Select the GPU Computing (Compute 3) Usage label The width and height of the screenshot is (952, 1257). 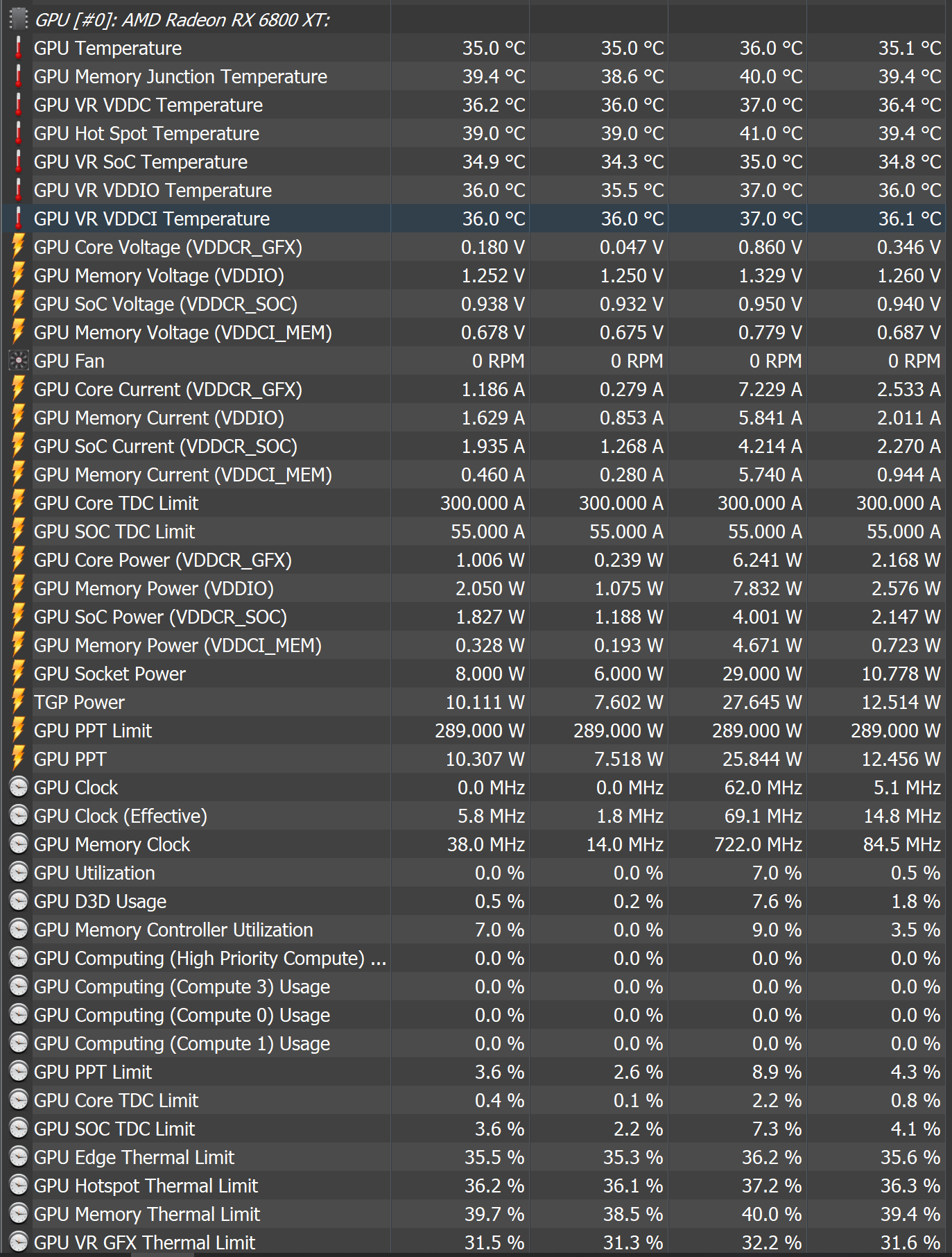coord(182,986)
